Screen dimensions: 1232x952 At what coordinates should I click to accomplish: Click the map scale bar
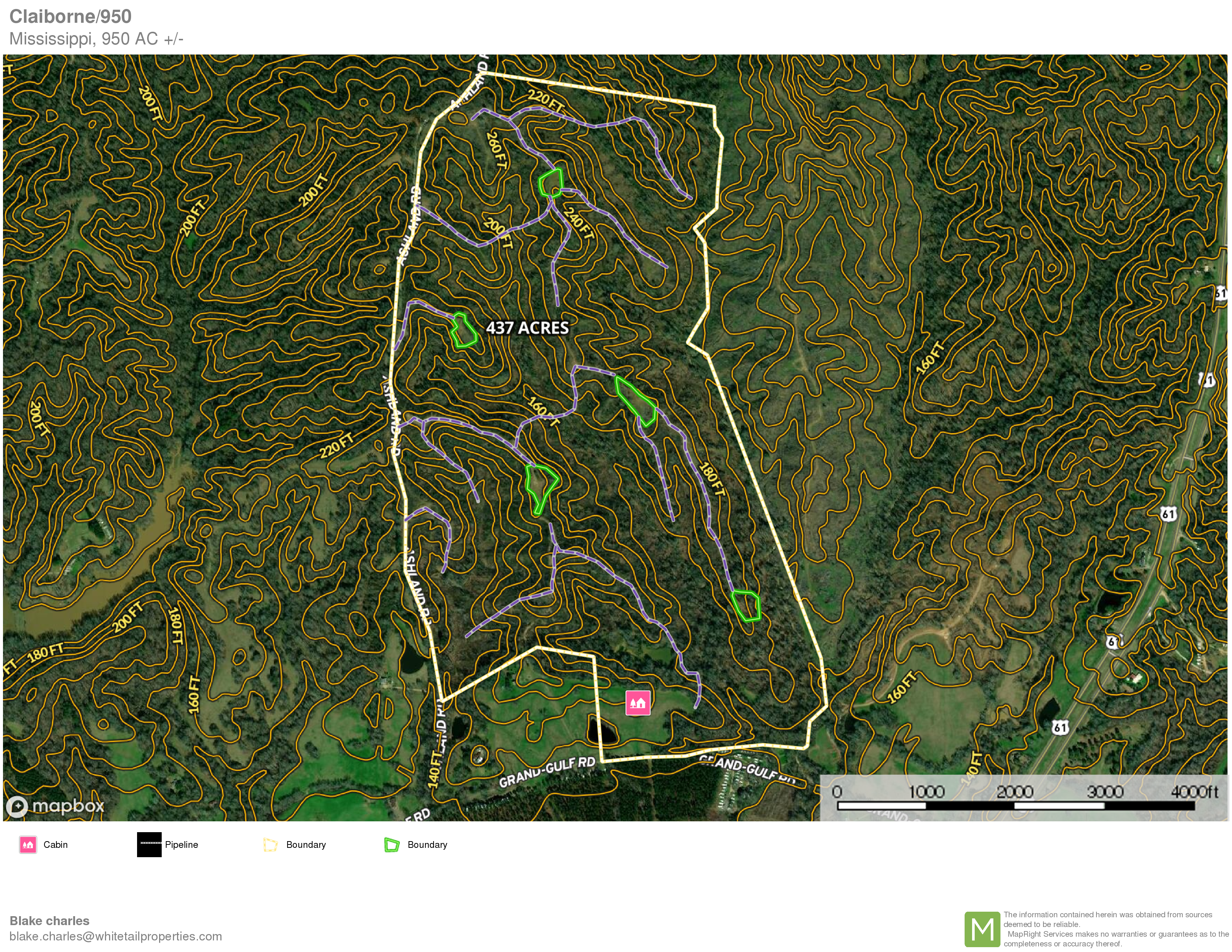coord(1015,805)
